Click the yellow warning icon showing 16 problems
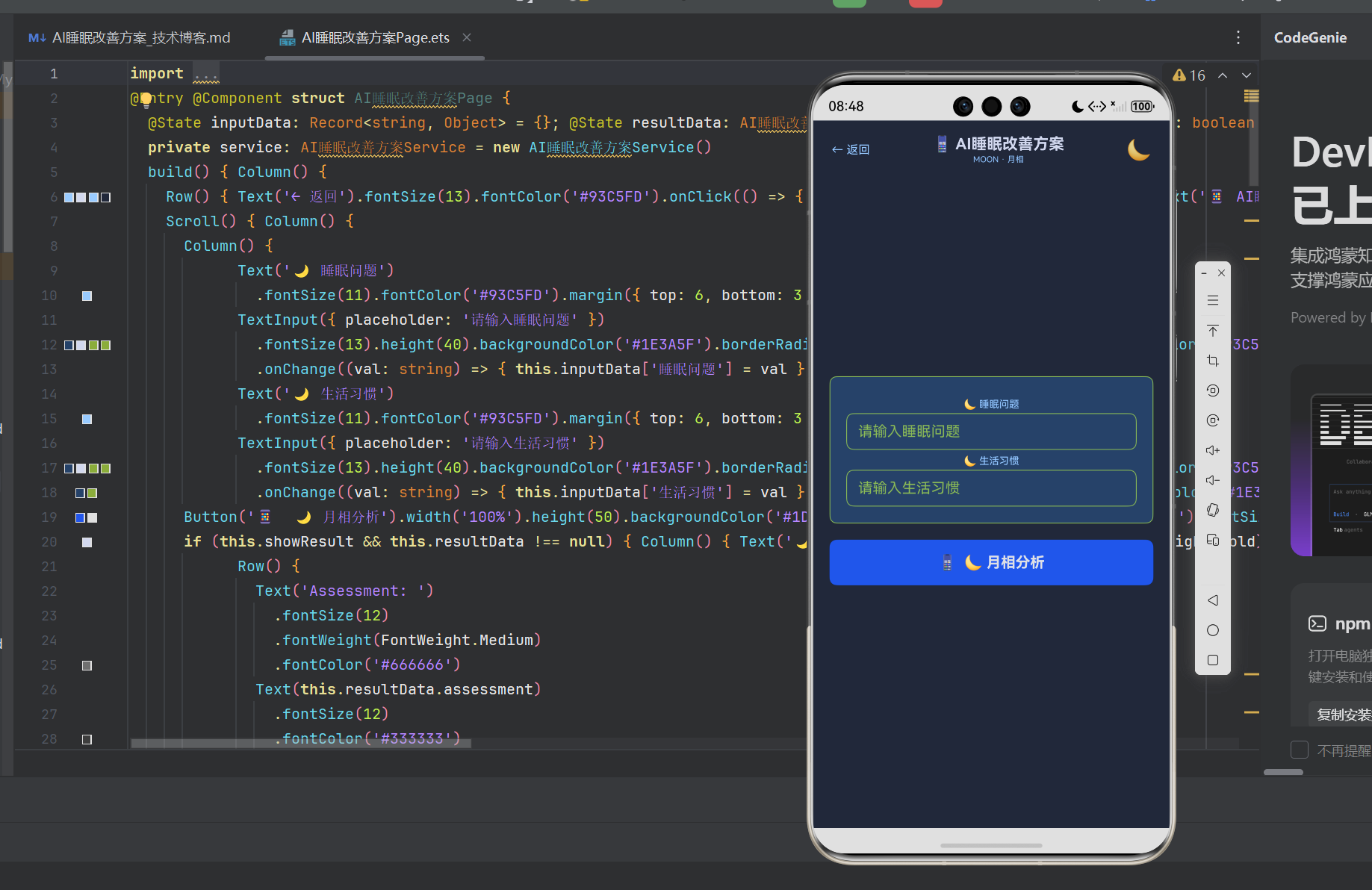This screenshot has width=1372, height=890. tap(1179, 75)
